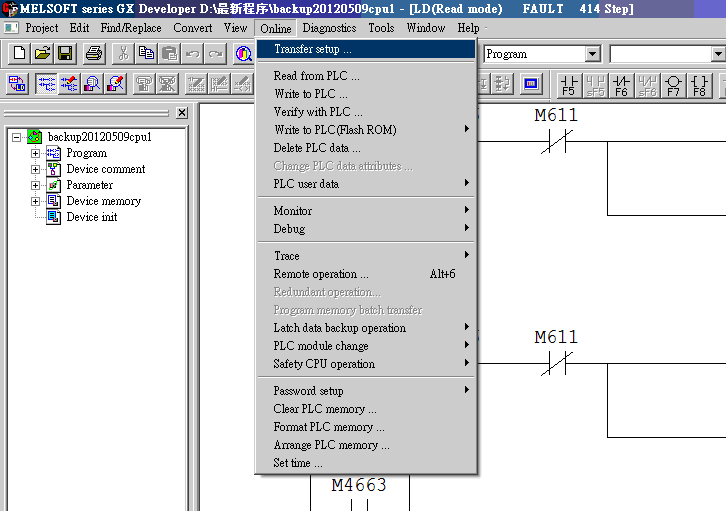The height and width of the screenshot is (511, 726).
Task: Click the Cut scissors icon
Action: pyautogui.click(x=123, y=53)
